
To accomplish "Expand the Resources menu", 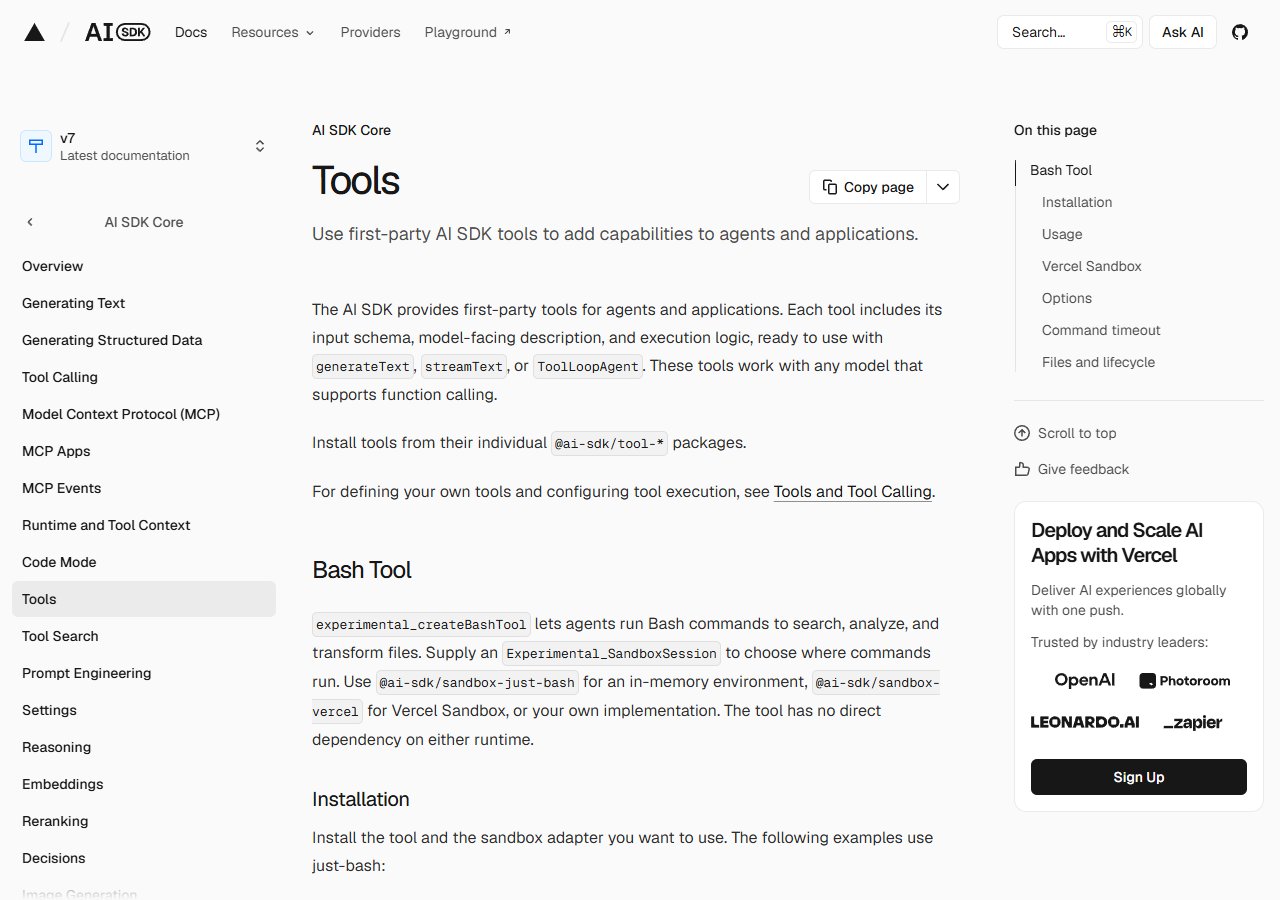I will 273,32.
